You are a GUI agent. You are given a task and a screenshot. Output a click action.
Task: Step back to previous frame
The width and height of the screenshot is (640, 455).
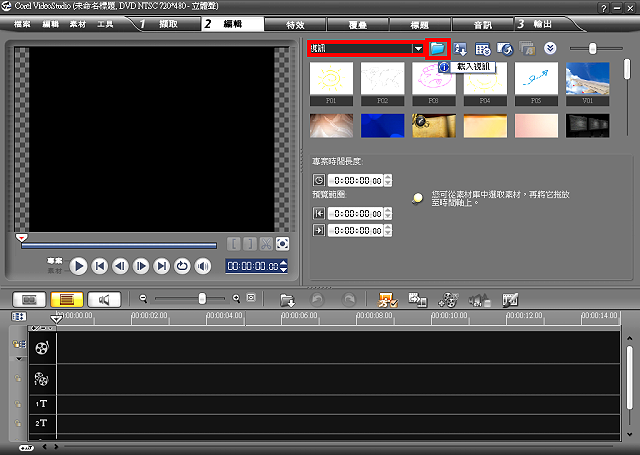tap(120, 266)
